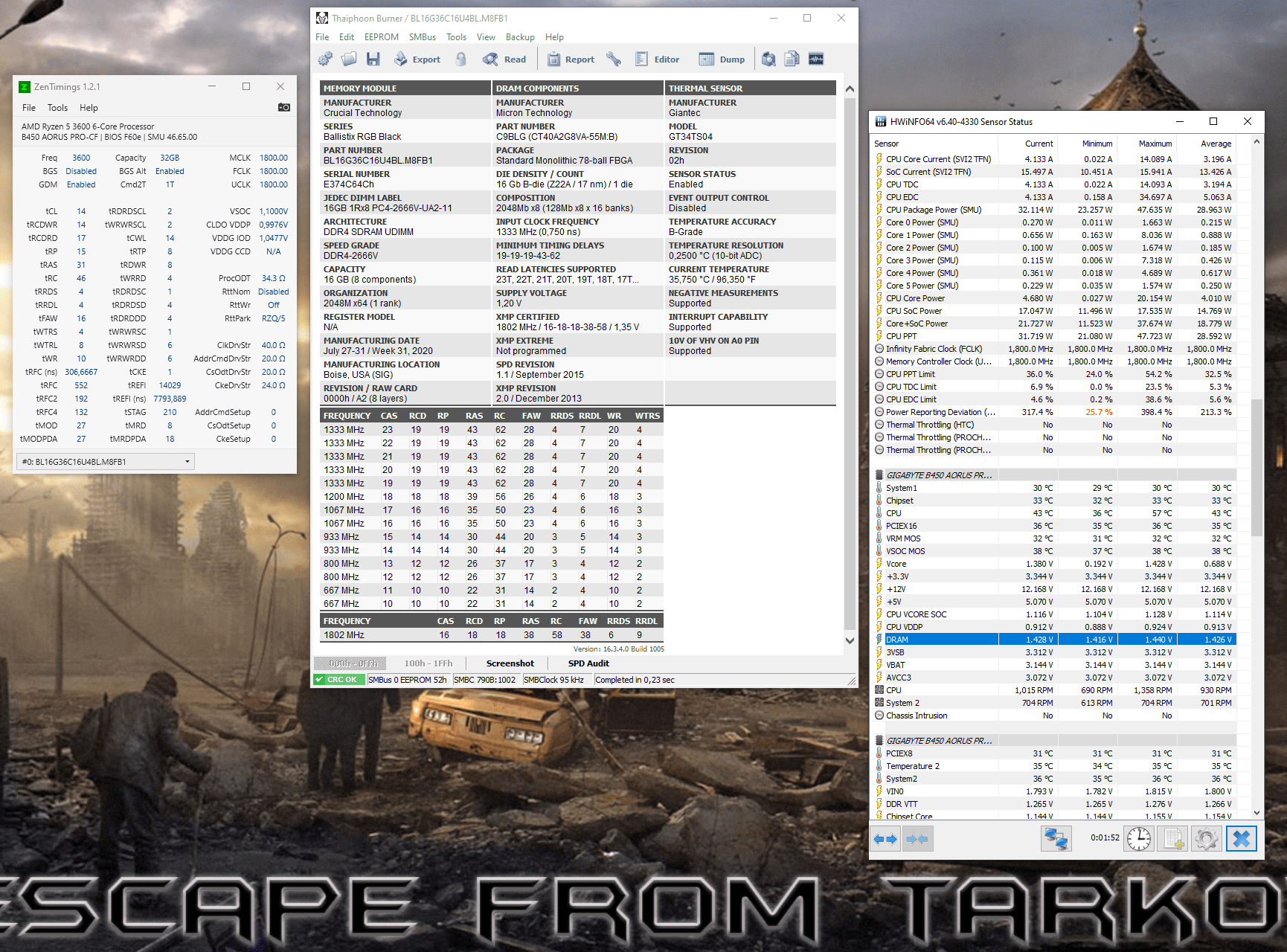Open the Dump view
Screen dimensions: 1287x952
(722, 59)
